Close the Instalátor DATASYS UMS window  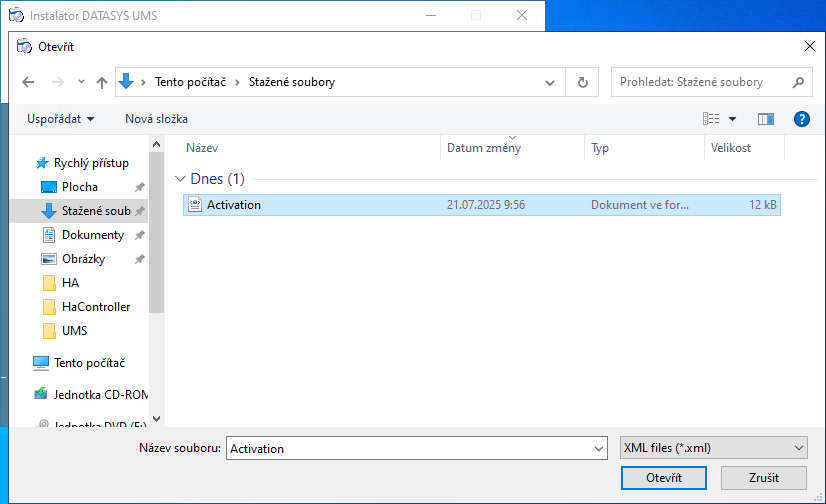tap(522, 15)
